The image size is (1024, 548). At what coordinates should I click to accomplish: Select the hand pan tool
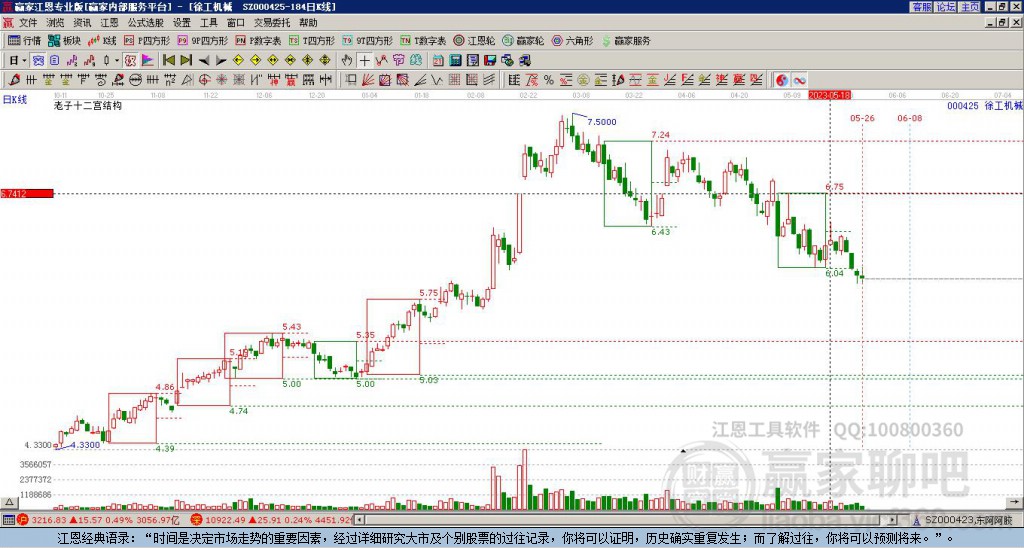tap(347, 60)
